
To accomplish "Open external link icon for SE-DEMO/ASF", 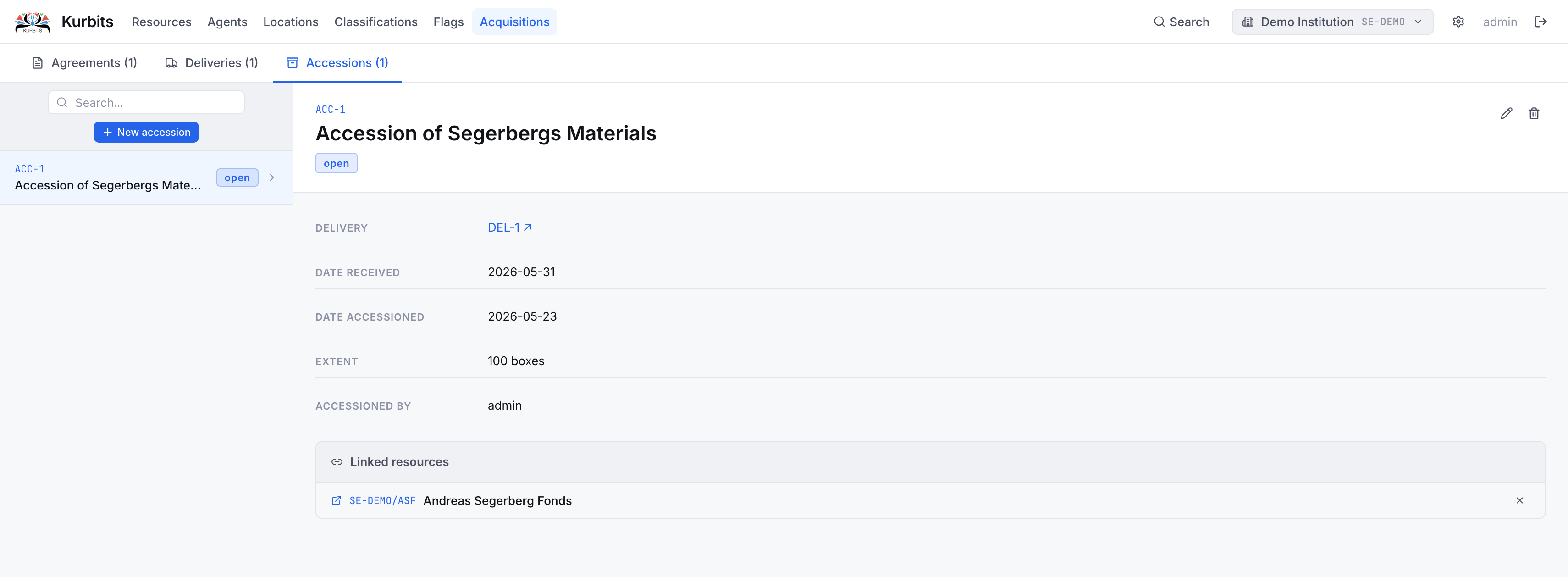I will tap(336, 500).
